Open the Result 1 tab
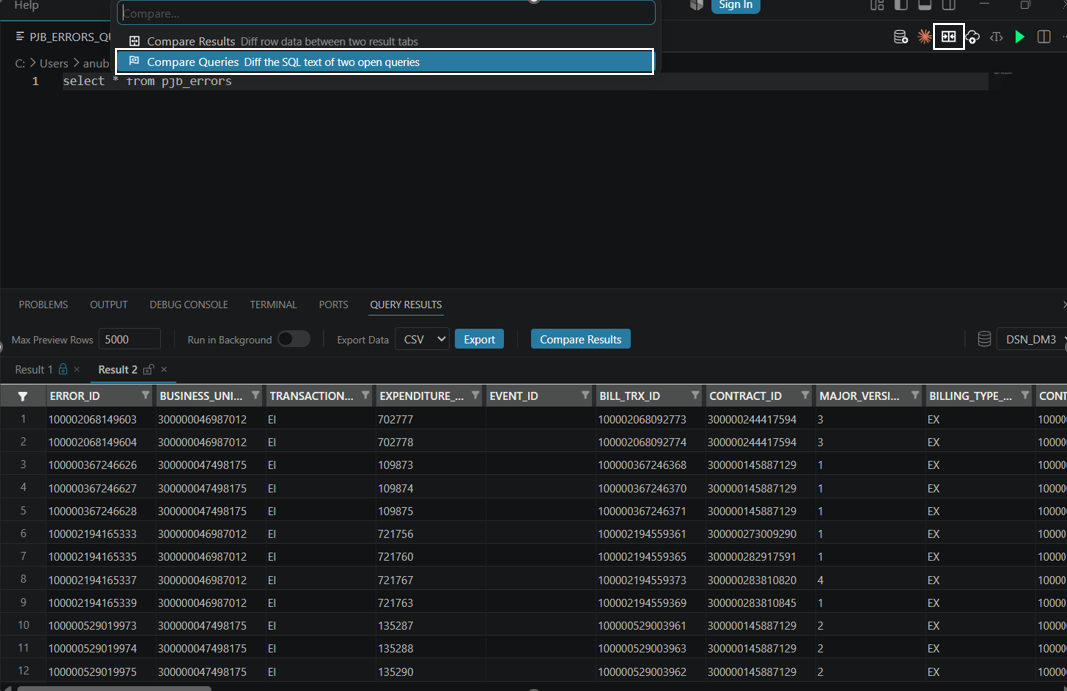1067x691 pixels. [x=33, y=369]
